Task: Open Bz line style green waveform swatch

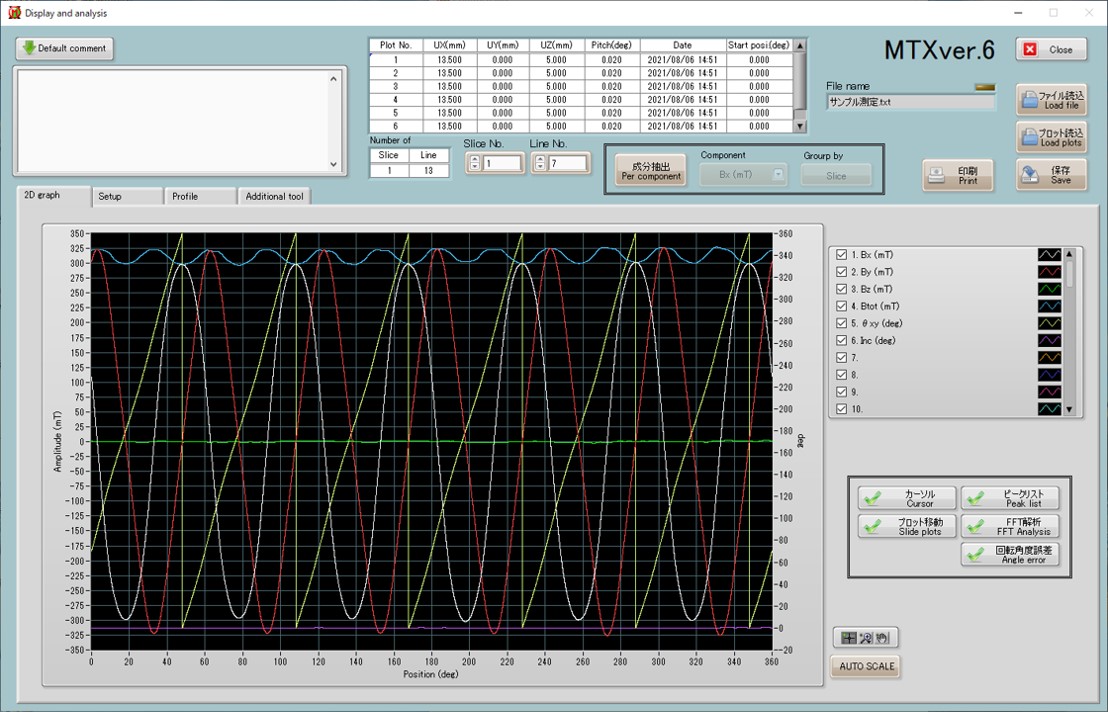Action: pos(1049,289)
